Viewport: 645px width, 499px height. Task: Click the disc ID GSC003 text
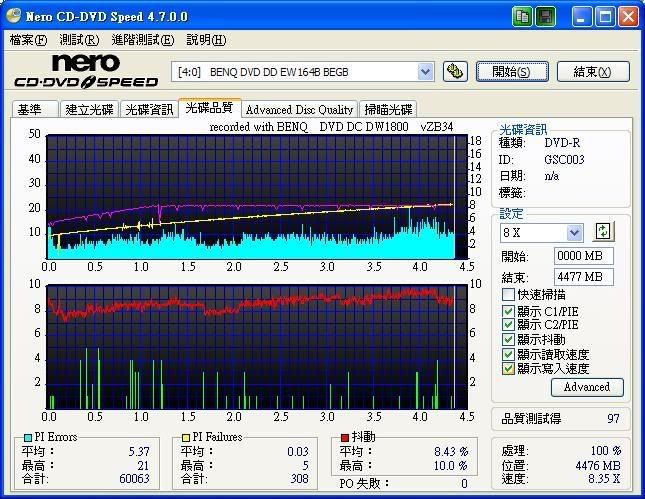point(564,160)
